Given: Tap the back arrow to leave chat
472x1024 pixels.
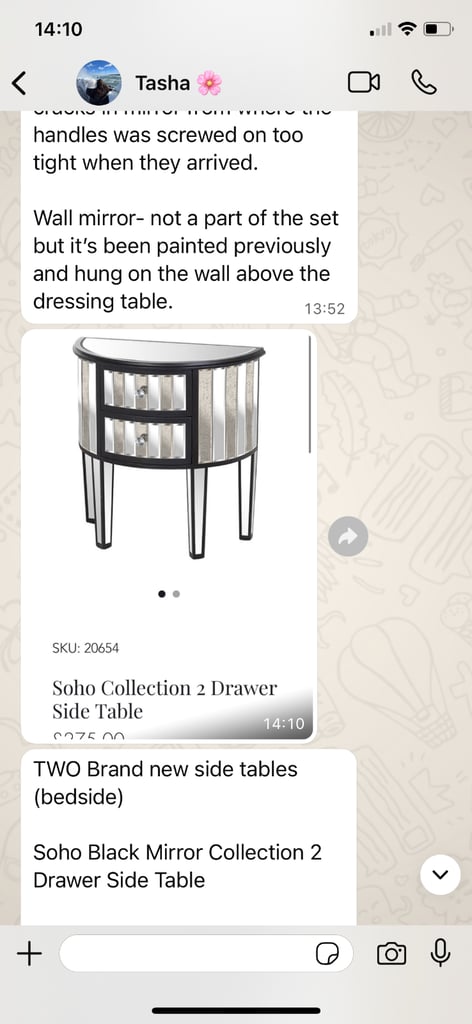Looking at the screenshot, I should (20, 83).
